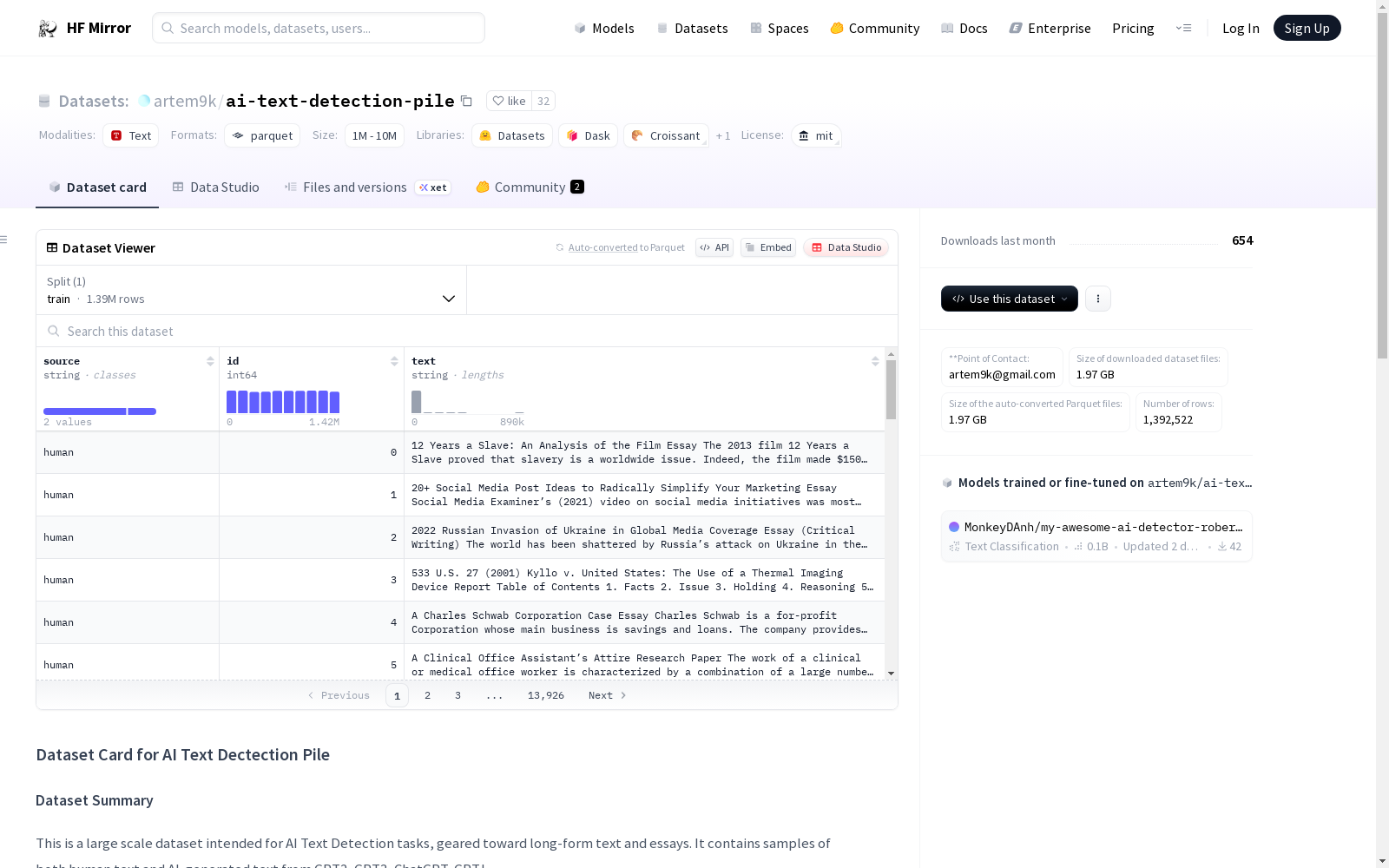Click the Embed button

(768, 247)
